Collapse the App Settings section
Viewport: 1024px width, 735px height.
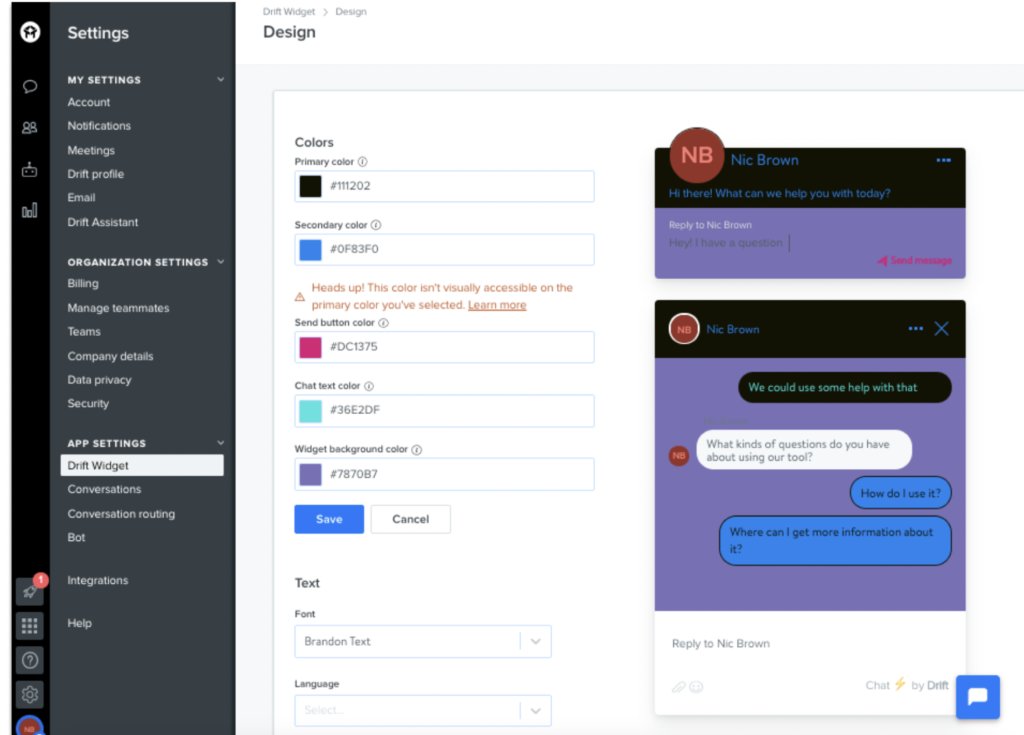[221, 442]
